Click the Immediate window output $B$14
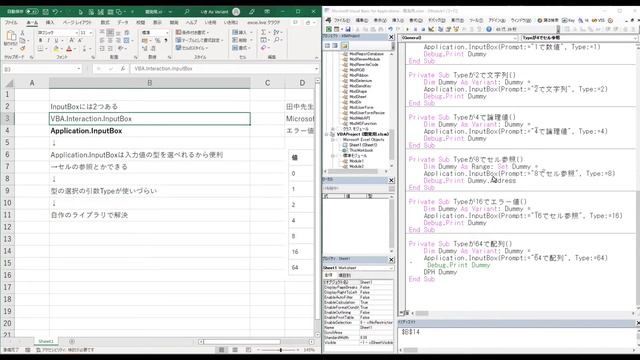 coord(411,332)
